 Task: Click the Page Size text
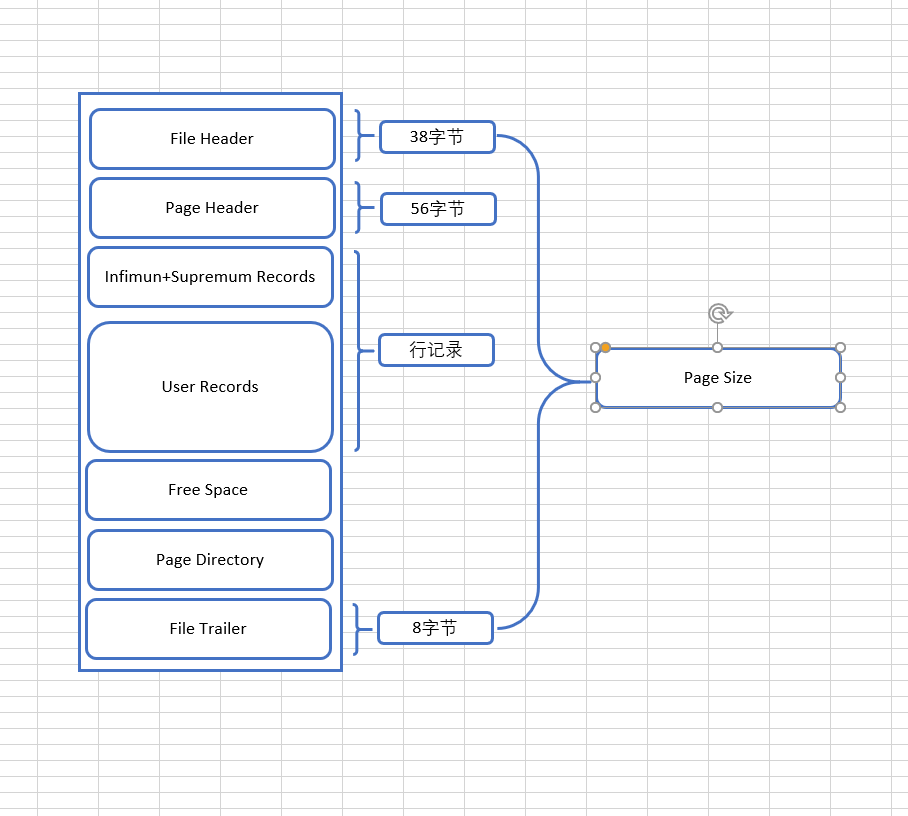pos(717,378)
